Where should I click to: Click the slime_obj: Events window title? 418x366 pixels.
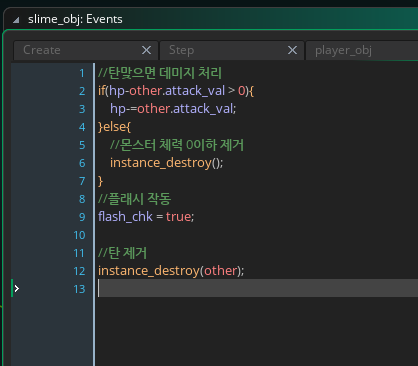click(x=75, y=19)
